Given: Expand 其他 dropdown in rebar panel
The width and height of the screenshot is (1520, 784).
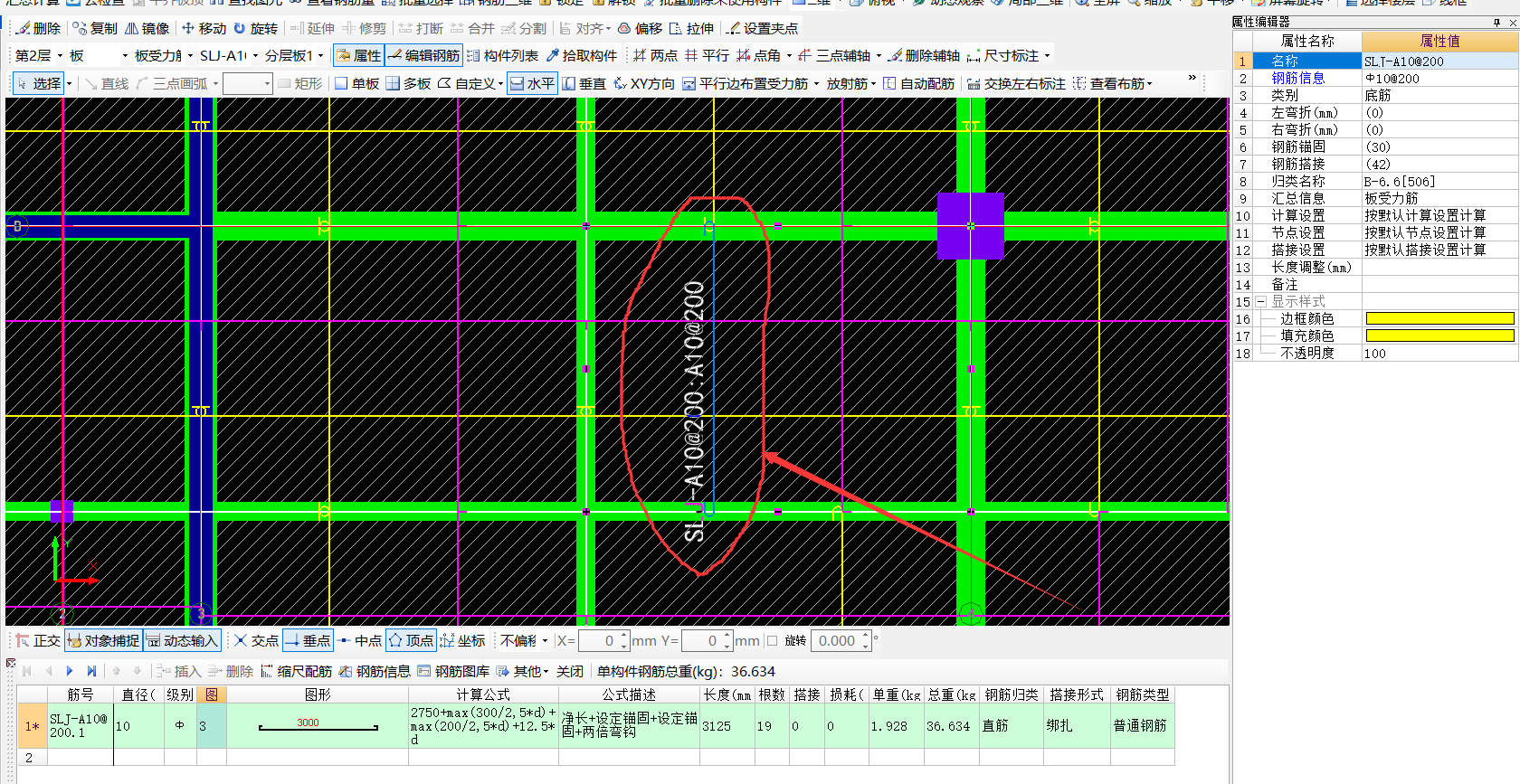Looking at the screenshot, I should [546, 671].
